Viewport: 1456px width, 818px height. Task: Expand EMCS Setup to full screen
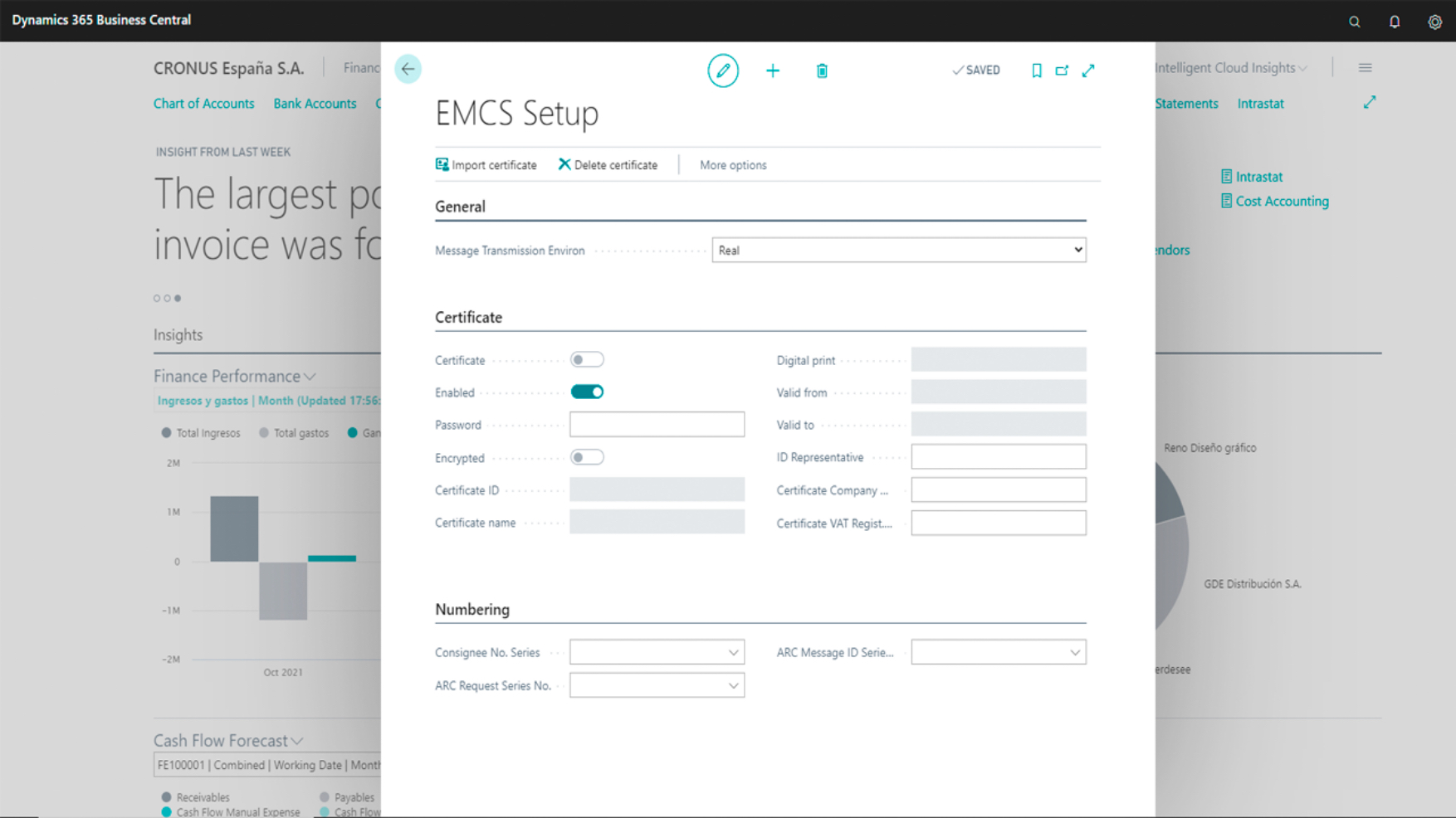point(1088,71)
